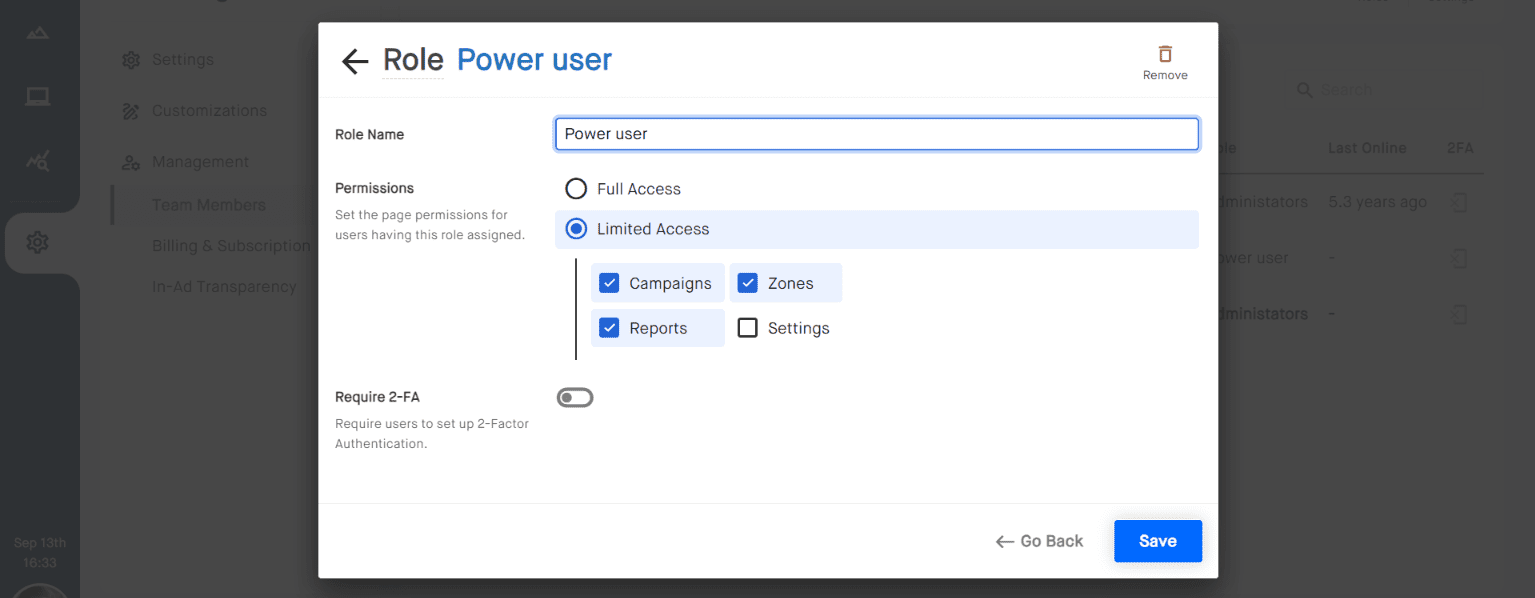Open the In-Ad Transparency page
The height and width of the screenshot is (598, 1535).
pos(224,286)
